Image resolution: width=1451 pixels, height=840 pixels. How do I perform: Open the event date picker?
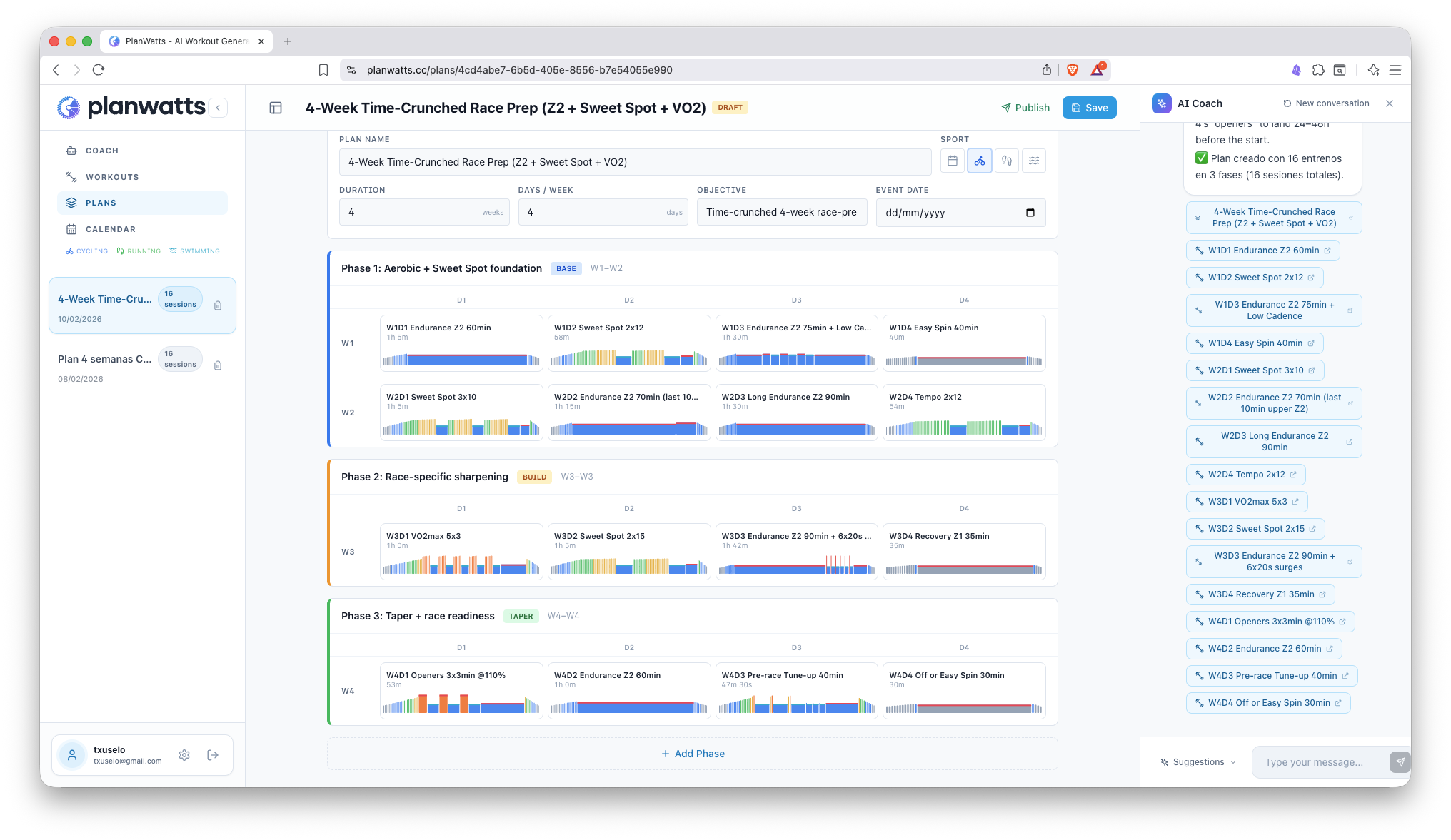click(1030, 213)
